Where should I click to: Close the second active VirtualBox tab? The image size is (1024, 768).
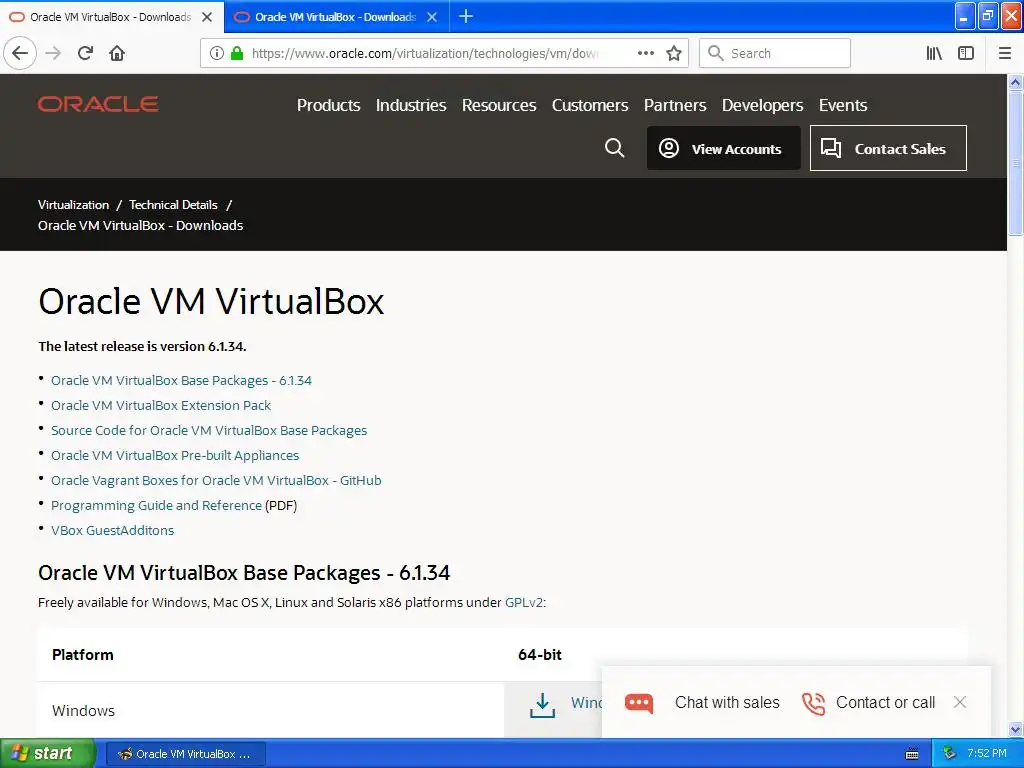point(432,17)
